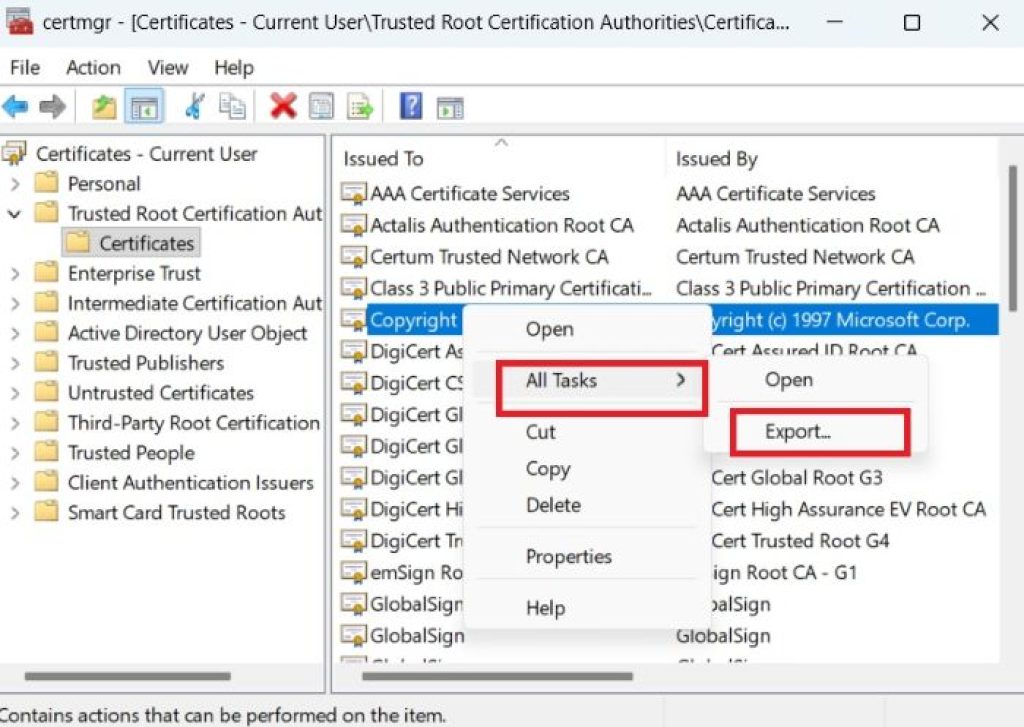The width and height of the screenshot is (1024, 727).
Task: Choose Copy in context menu
Action: tap(548, 469)
